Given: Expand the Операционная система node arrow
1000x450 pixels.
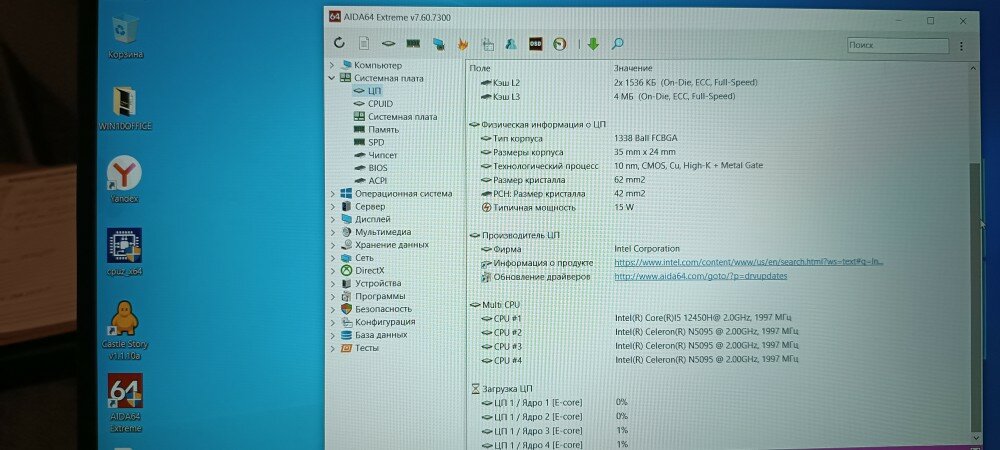Looking at the screenshot, I should point(332,193).
